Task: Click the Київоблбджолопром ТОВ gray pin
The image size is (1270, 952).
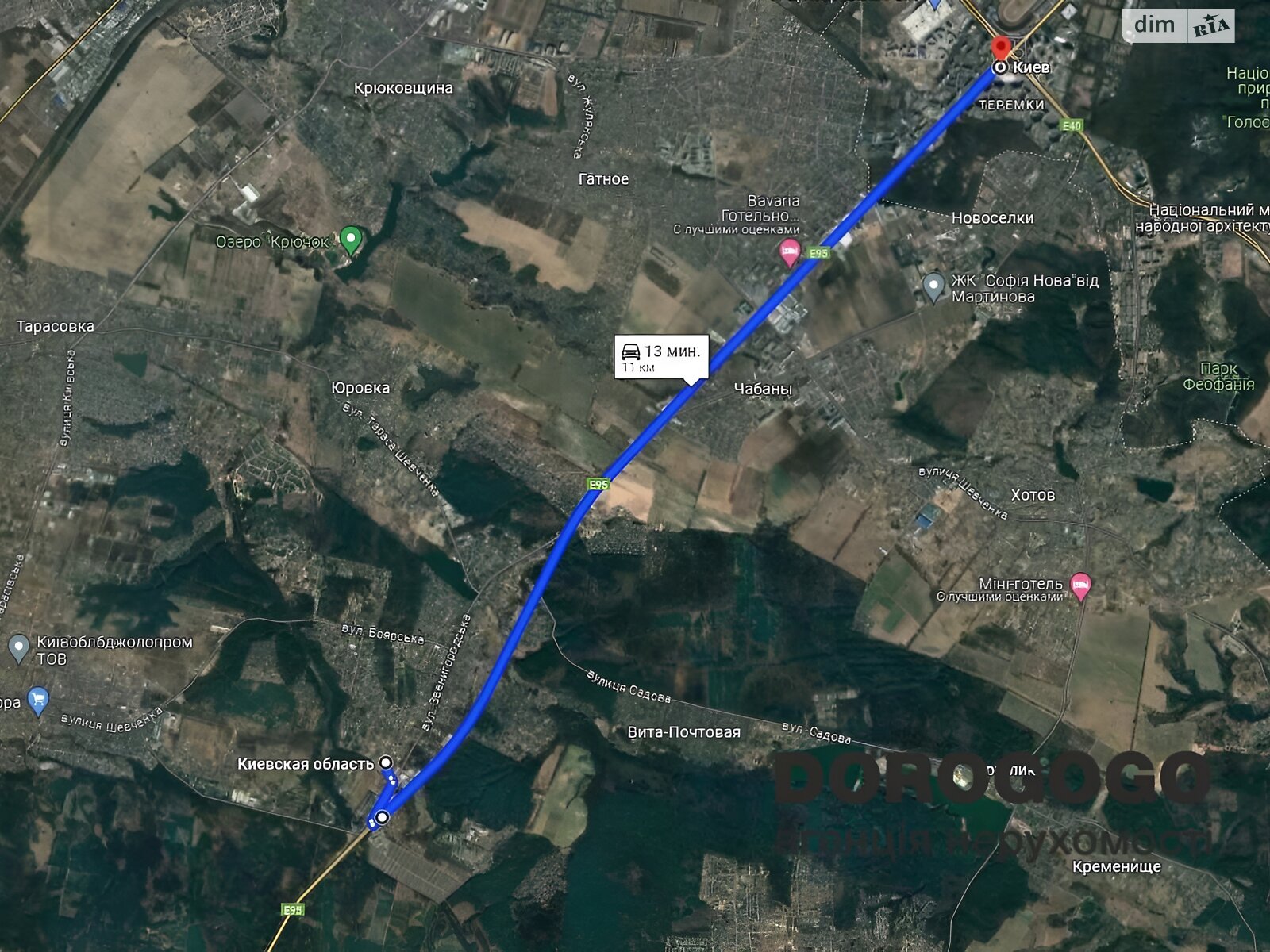Action: click(17, 648)
